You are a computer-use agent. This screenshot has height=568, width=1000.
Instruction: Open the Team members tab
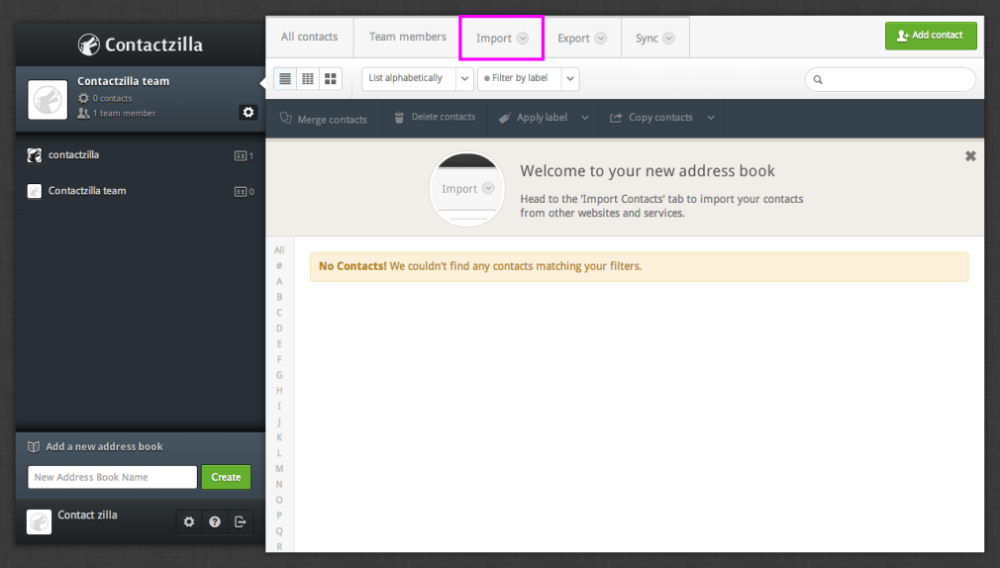click(408, 37)
